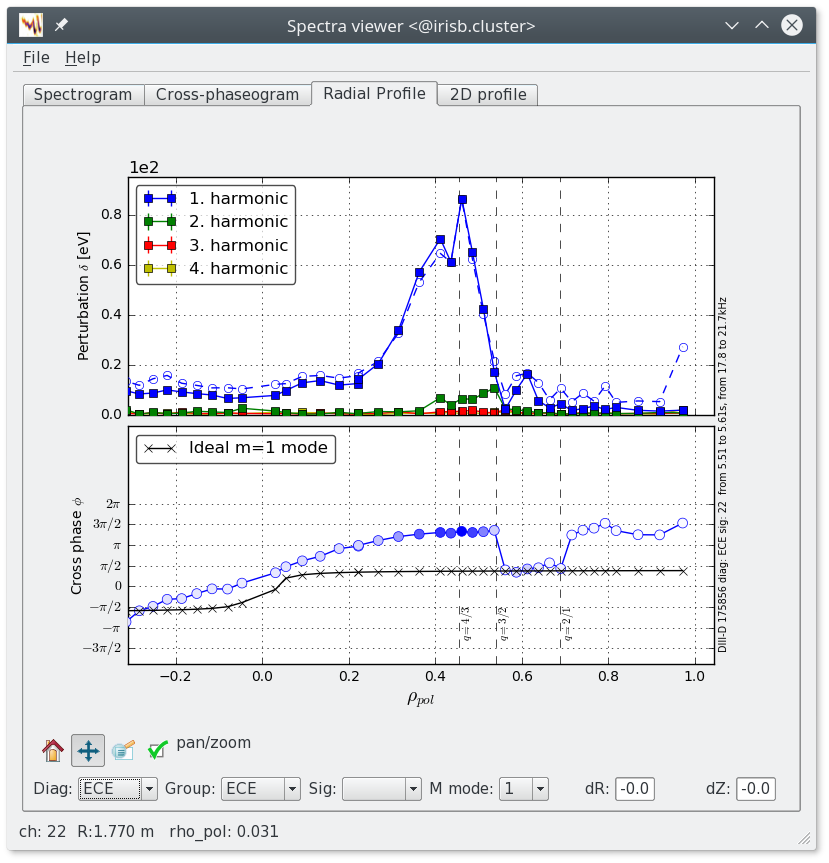Click the Spectra viewer app icon

pos(31,25)
